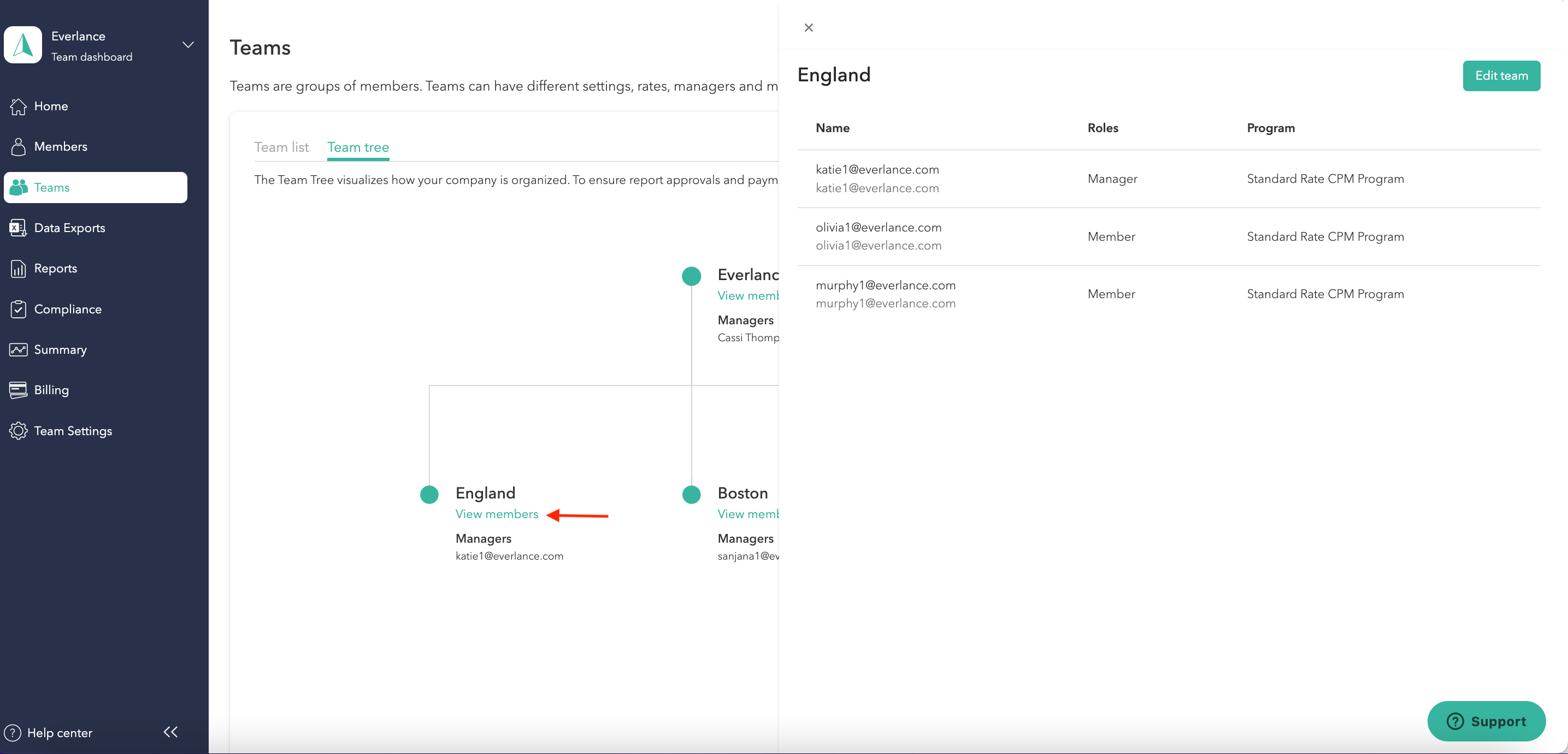
Task: Click the Data Exports spreadsheet icon
Action: point(18,228)
